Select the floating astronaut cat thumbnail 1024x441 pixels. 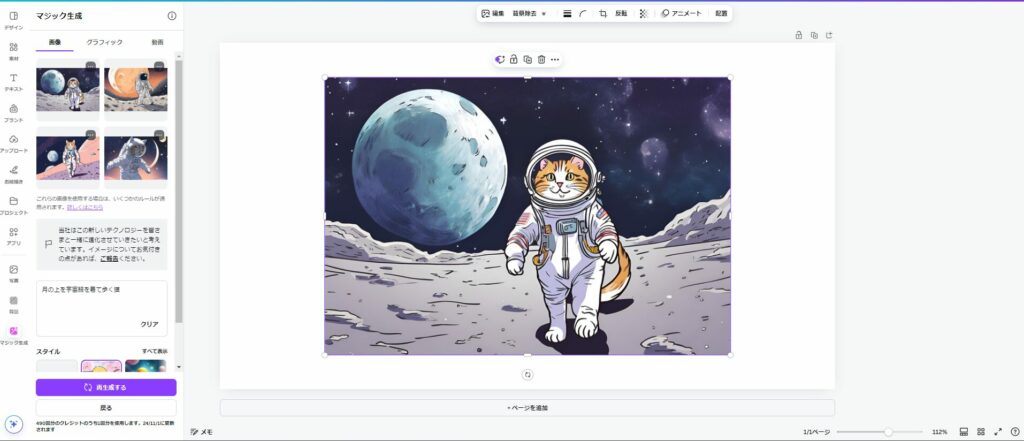coord(136,157)
